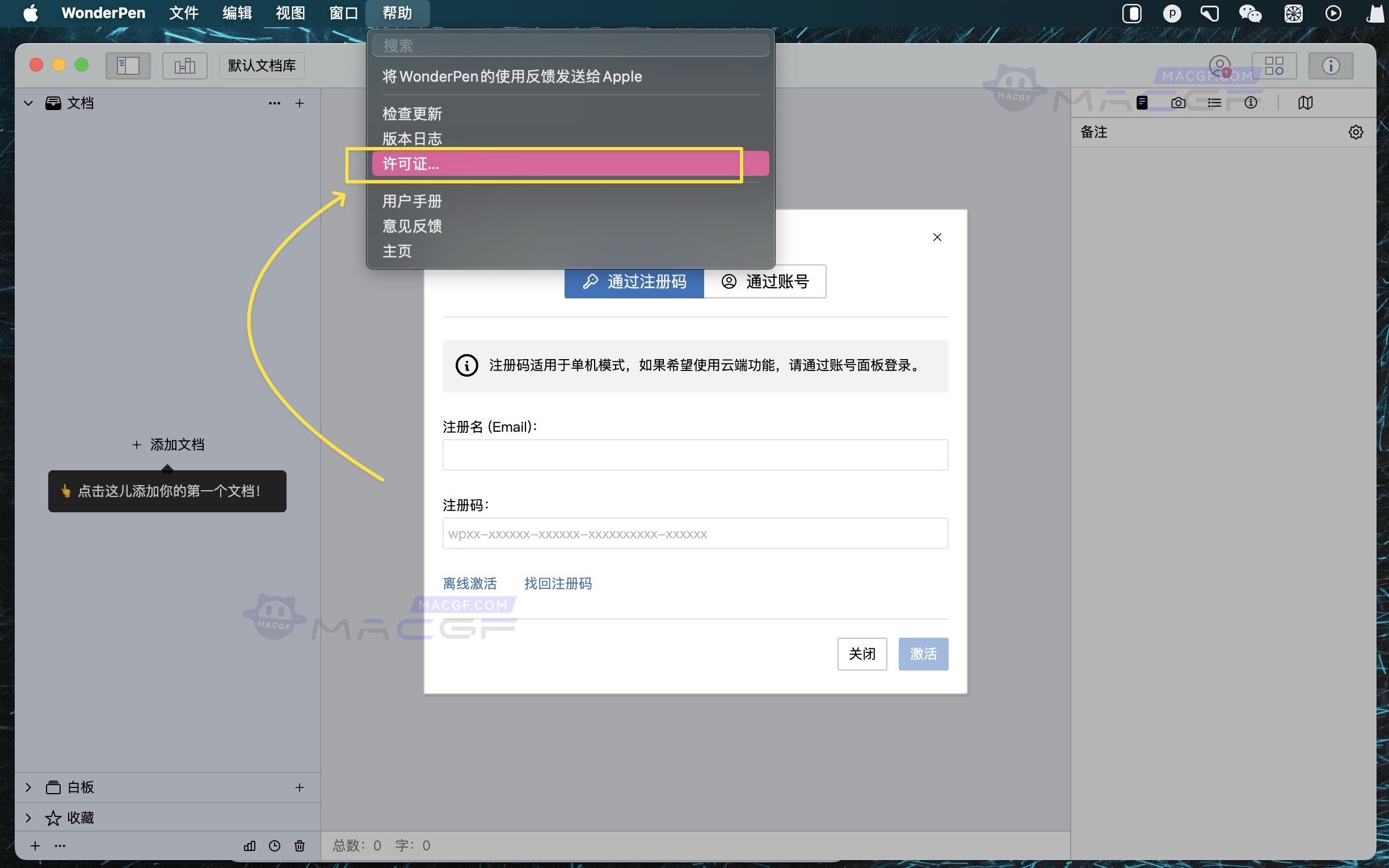The height and width of the screenshot is (868, 1389).
Task: Open the map overview icon
Action: click(x=1305, y=102)
